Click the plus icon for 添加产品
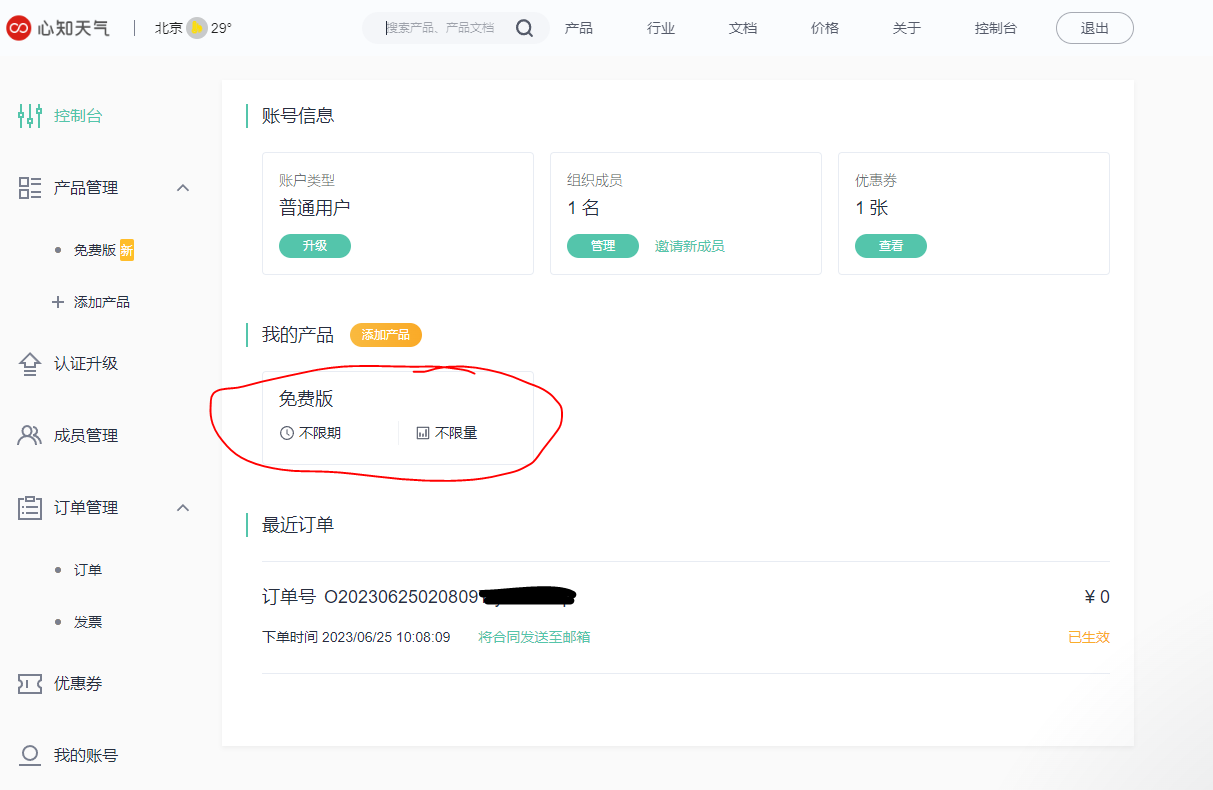 pyautogui.click(x=58, y=302)
